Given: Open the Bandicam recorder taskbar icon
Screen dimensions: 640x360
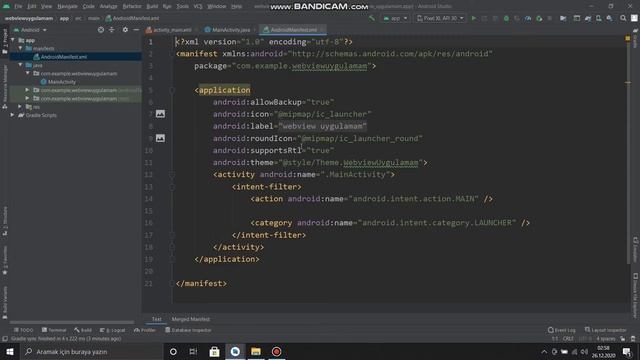Looking at the screenshot, I should (x=276, y=351).
